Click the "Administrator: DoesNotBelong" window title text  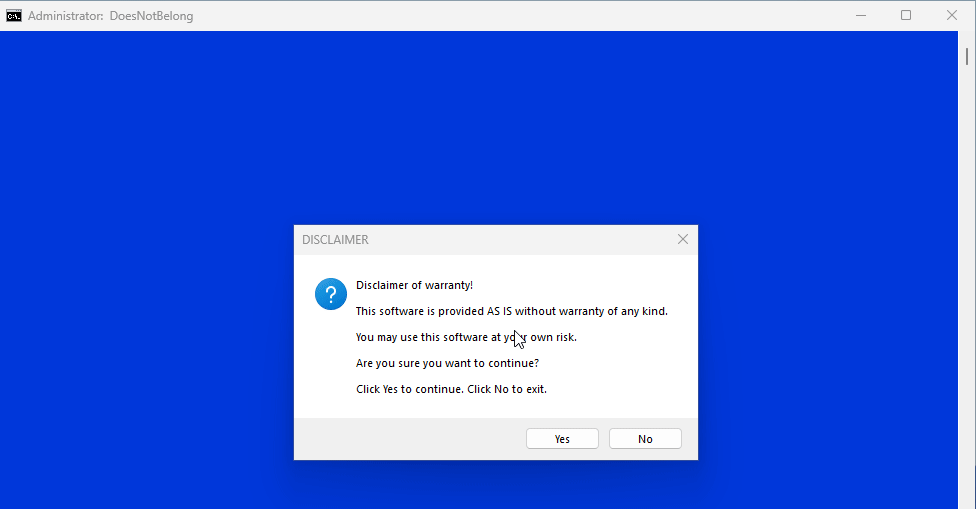(x=110, y=16)
